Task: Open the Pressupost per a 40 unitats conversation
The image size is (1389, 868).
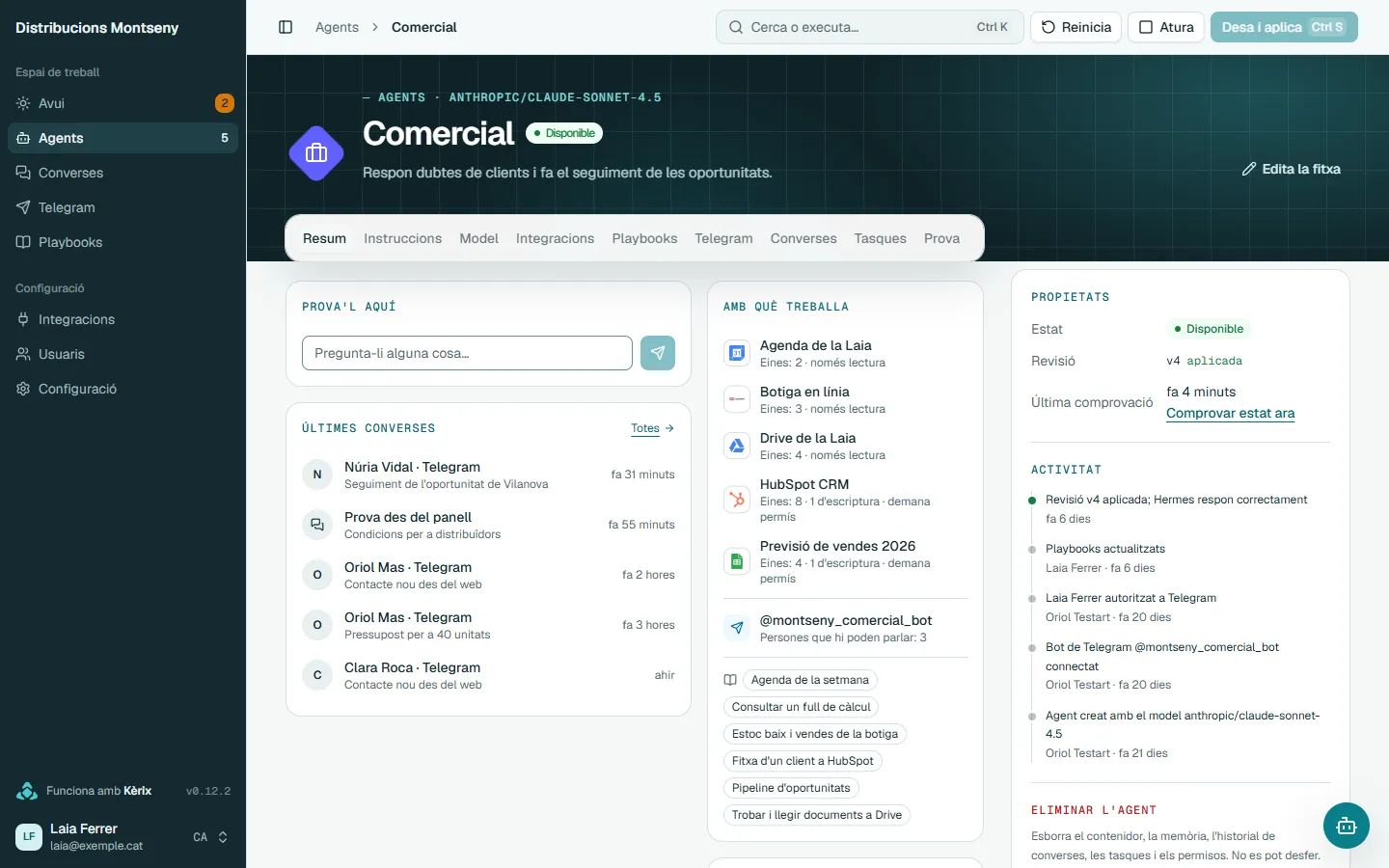Action: [x=488, y=625]
